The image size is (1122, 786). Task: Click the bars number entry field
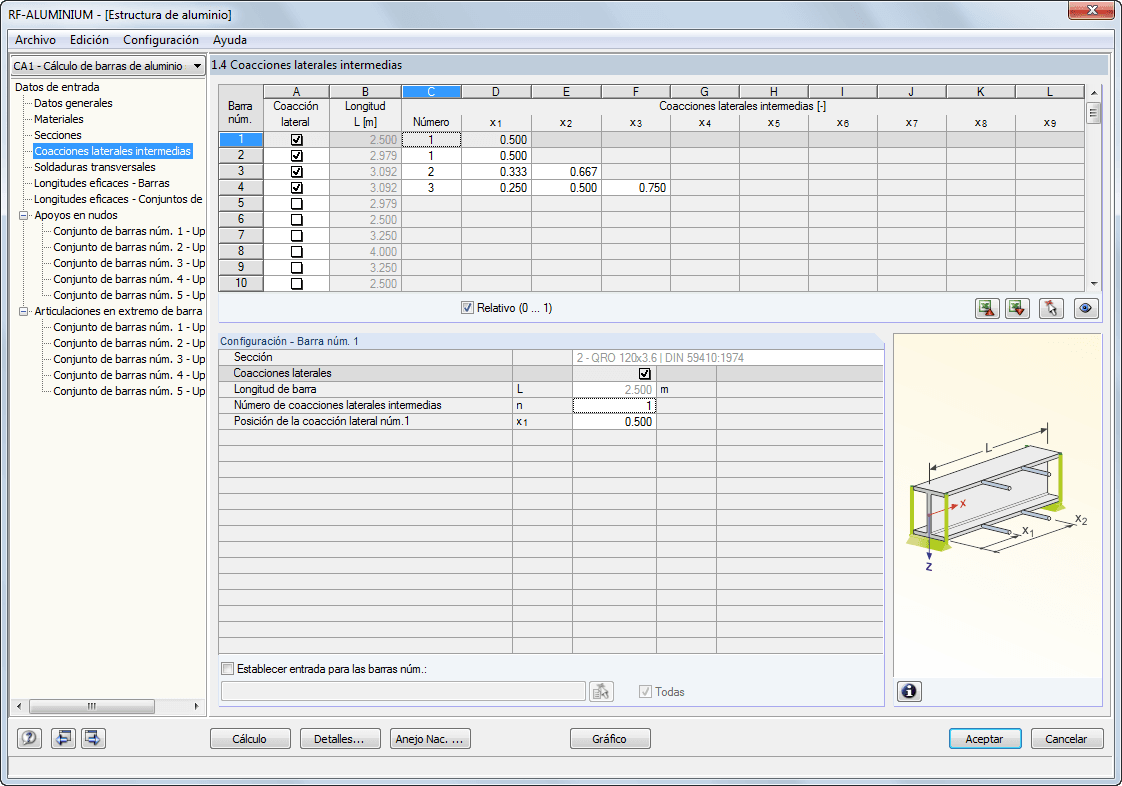[x=404, y=692]
